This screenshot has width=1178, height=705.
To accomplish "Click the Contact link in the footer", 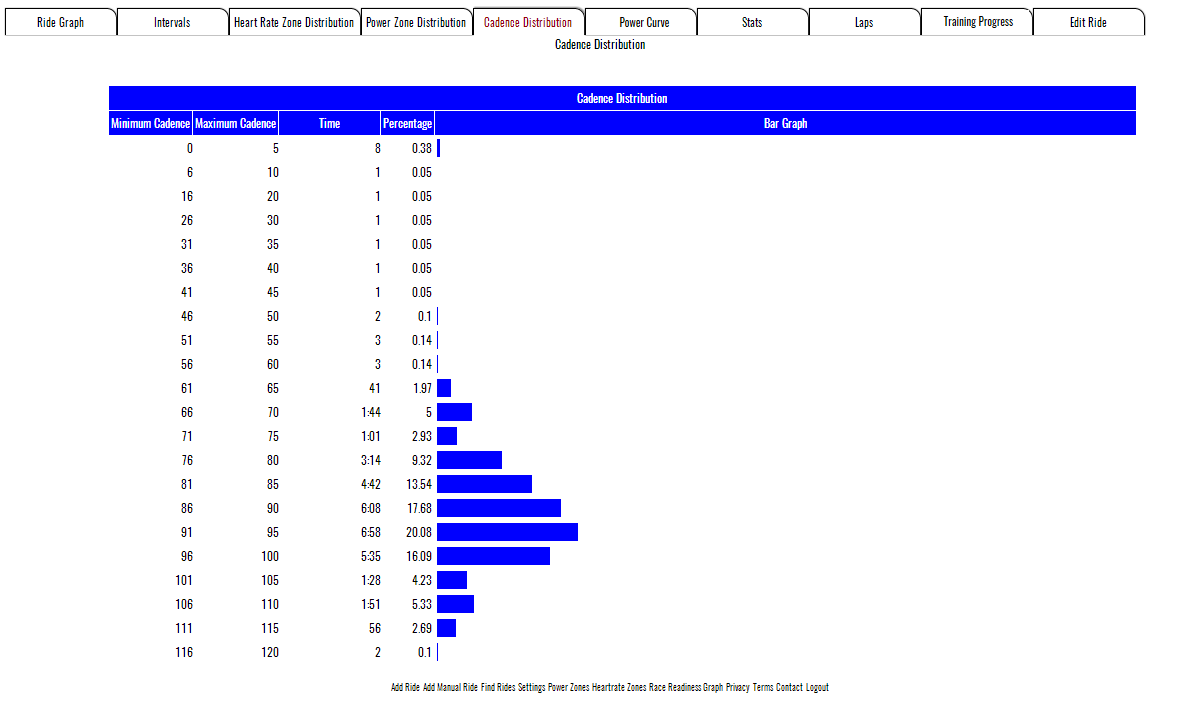I will [x=789, y=688].
